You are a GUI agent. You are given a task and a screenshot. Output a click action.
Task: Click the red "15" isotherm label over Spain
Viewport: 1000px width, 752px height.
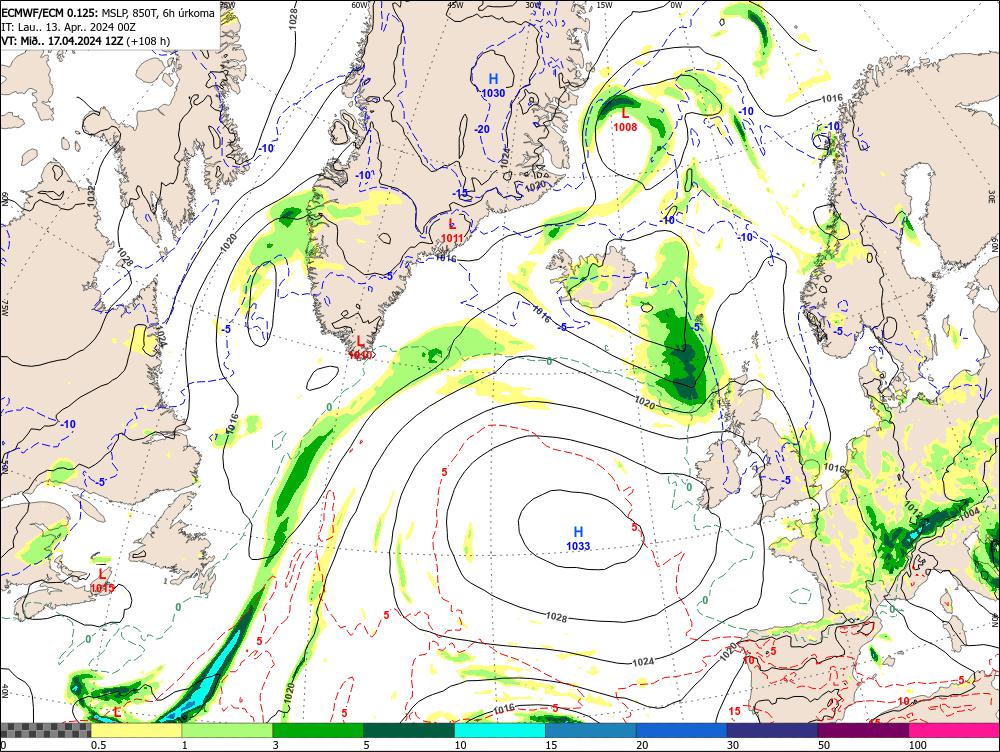coord(735,711)
